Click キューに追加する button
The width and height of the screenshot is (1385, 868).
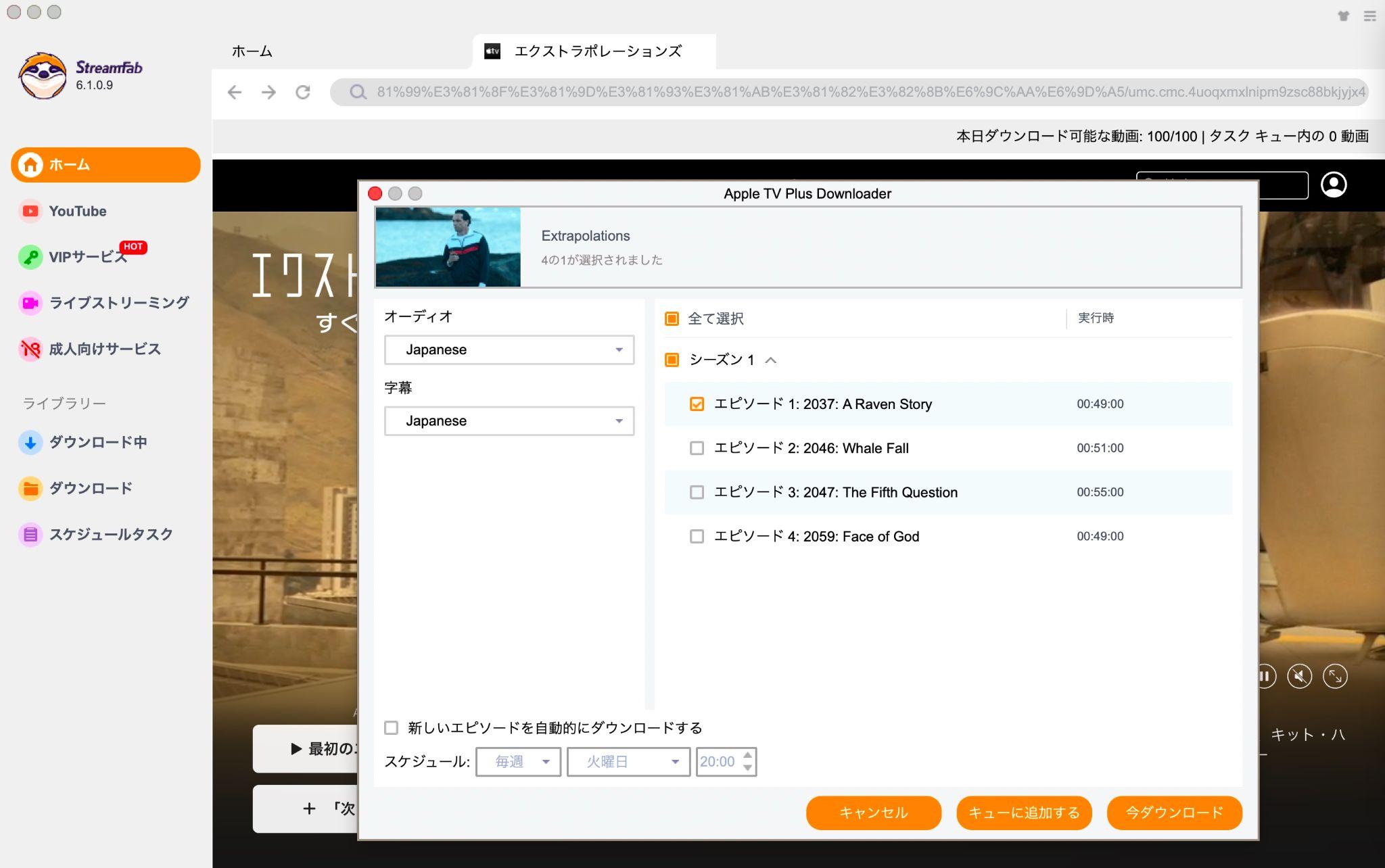click(1024, 813)
